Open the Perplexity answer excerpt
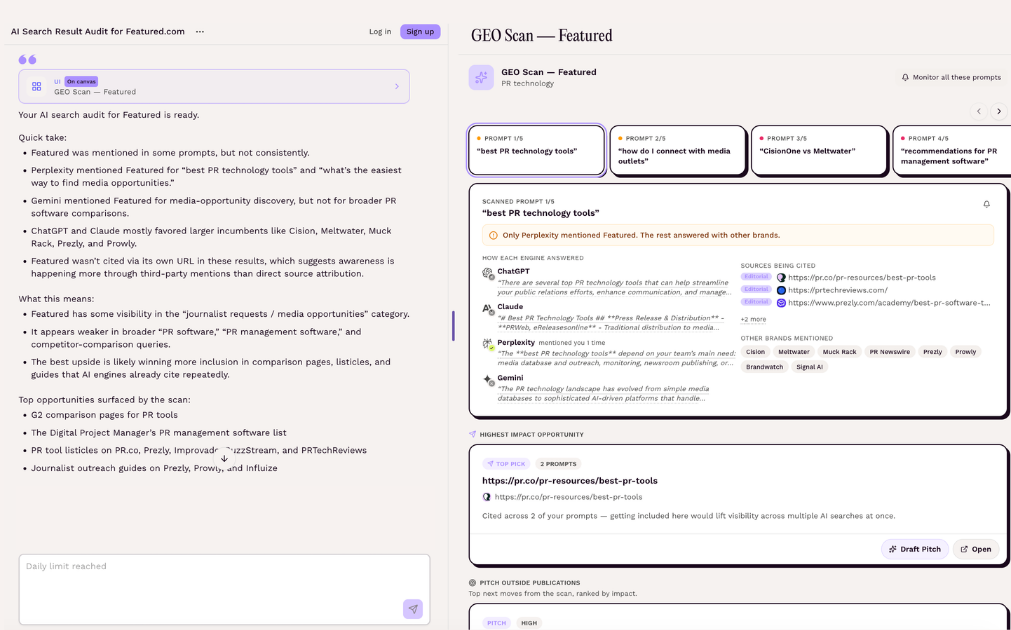The width and height of the screenshot is (1011, 630). (x=616, y=359)
